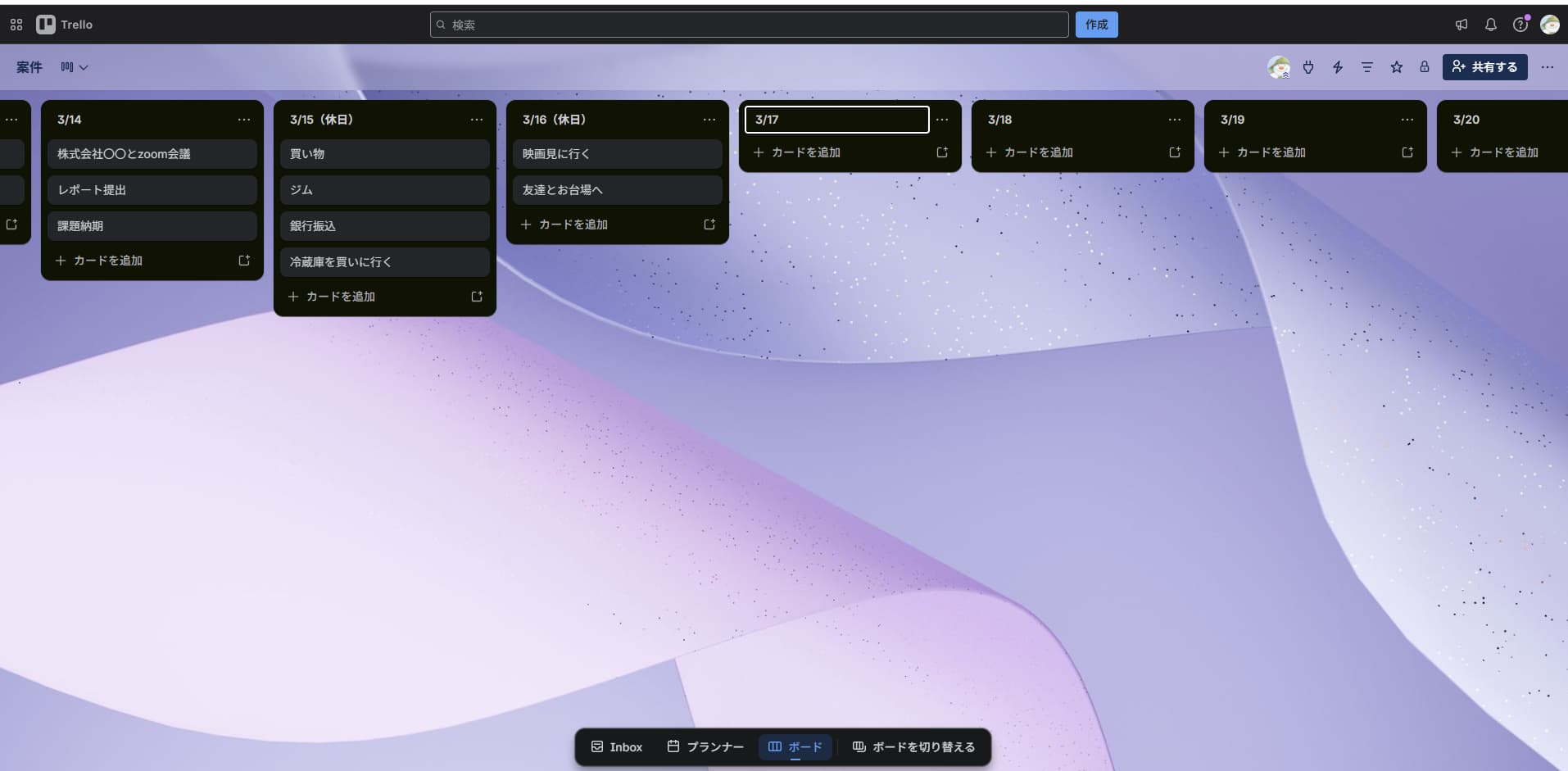Click the notifications bell icon
1568x771 pixels.
click(1490, 25)
